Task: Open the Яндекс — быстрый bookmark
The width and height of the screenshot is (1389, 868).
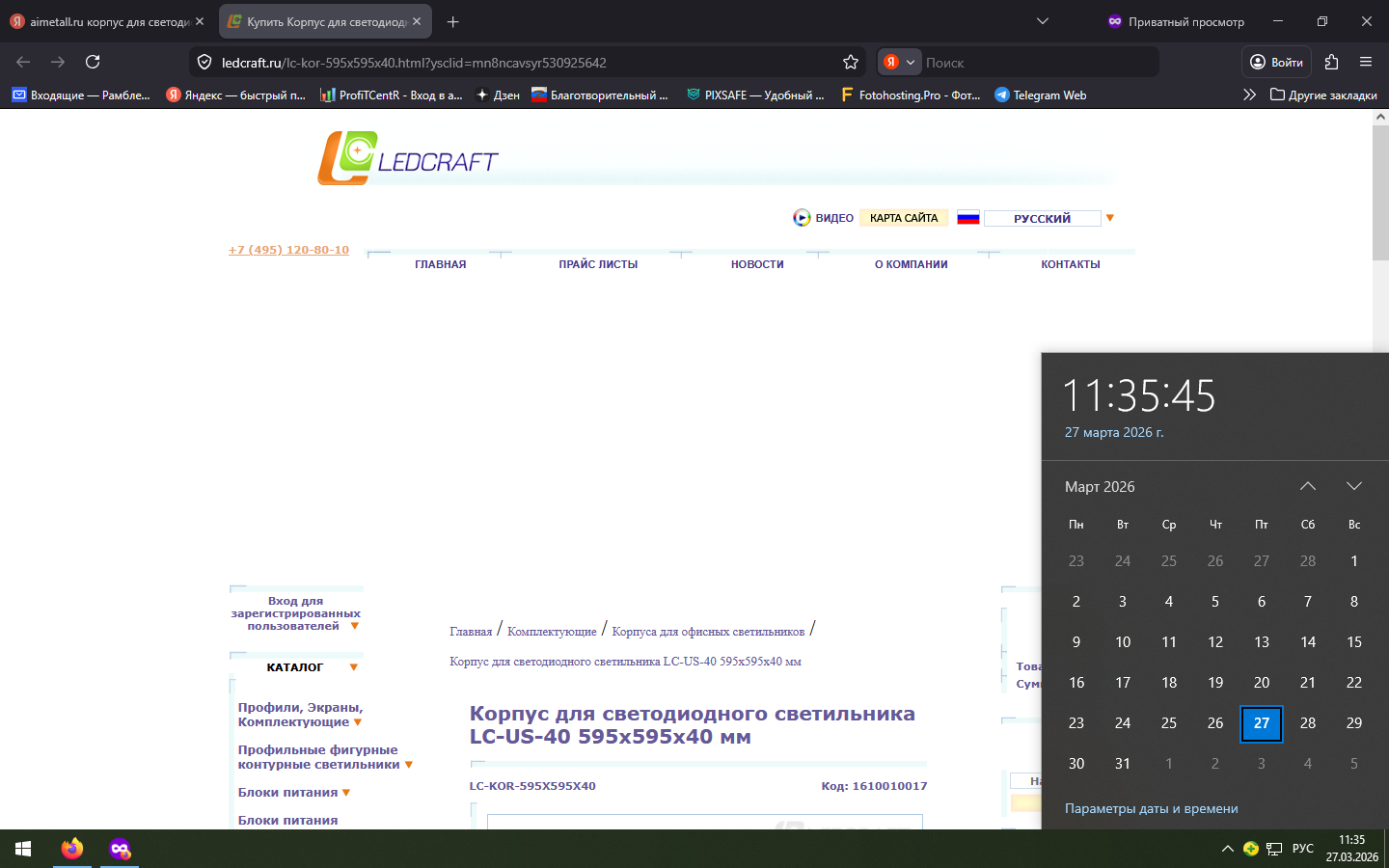Action: (x=236, y=95)
